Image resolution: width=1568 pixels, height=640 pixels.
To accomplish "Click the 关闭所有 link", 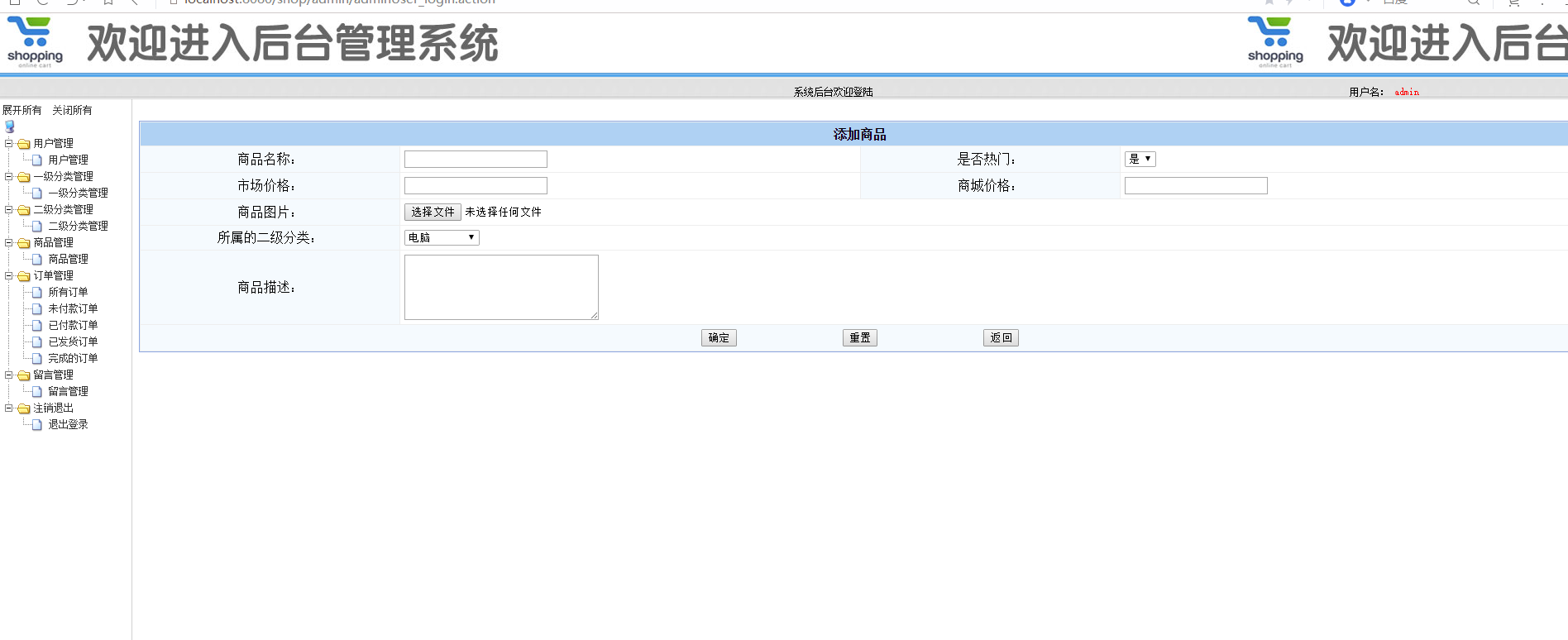I will tap(72, 110).
